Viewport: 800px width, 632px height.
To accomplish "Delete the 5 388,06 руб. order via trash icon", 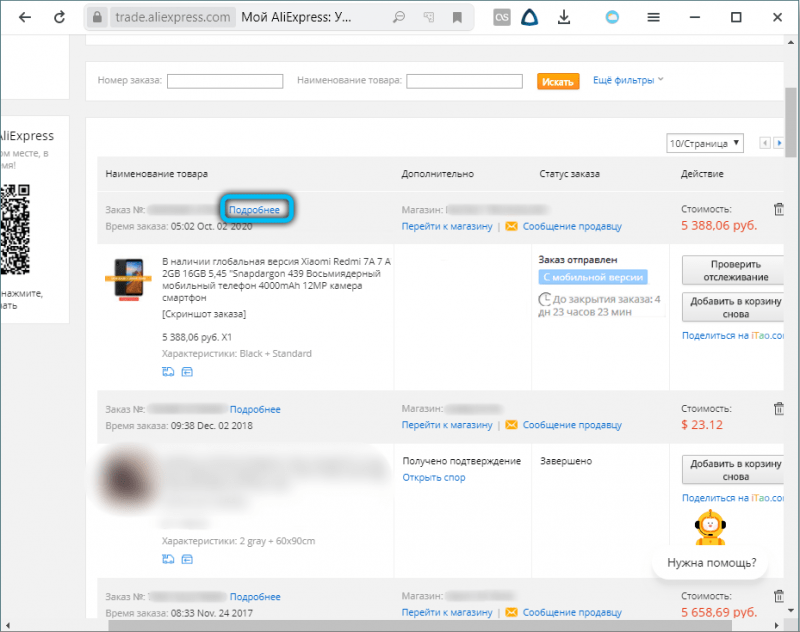I will (x=779, y=209).
